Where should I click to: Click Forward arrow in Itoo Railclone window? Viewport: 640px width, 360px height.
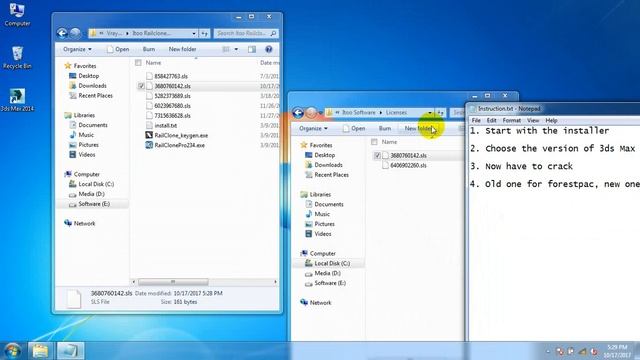[x=75, y=33]
